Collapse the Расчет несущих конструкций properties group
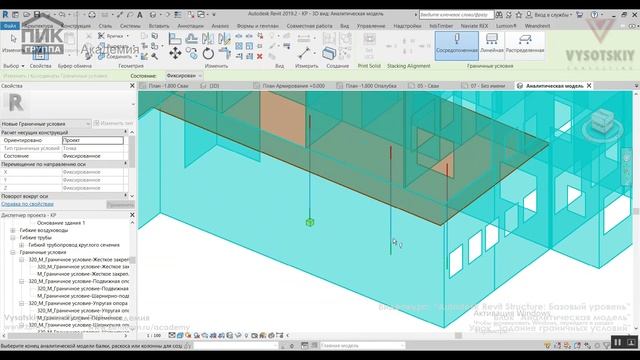 click(125, 132)
